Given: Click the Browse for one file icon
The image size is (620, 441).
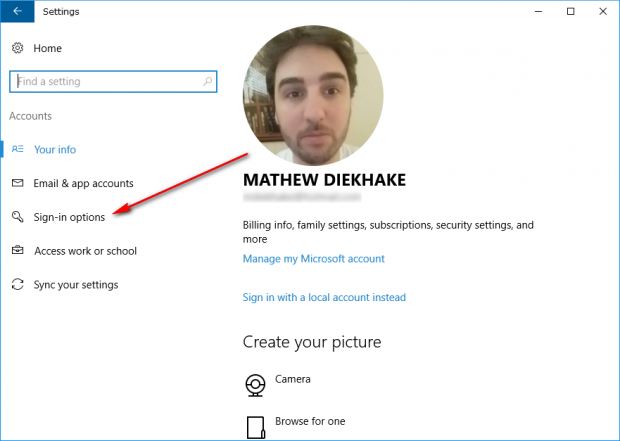Looking at the screenshot, I should (255, 427).
